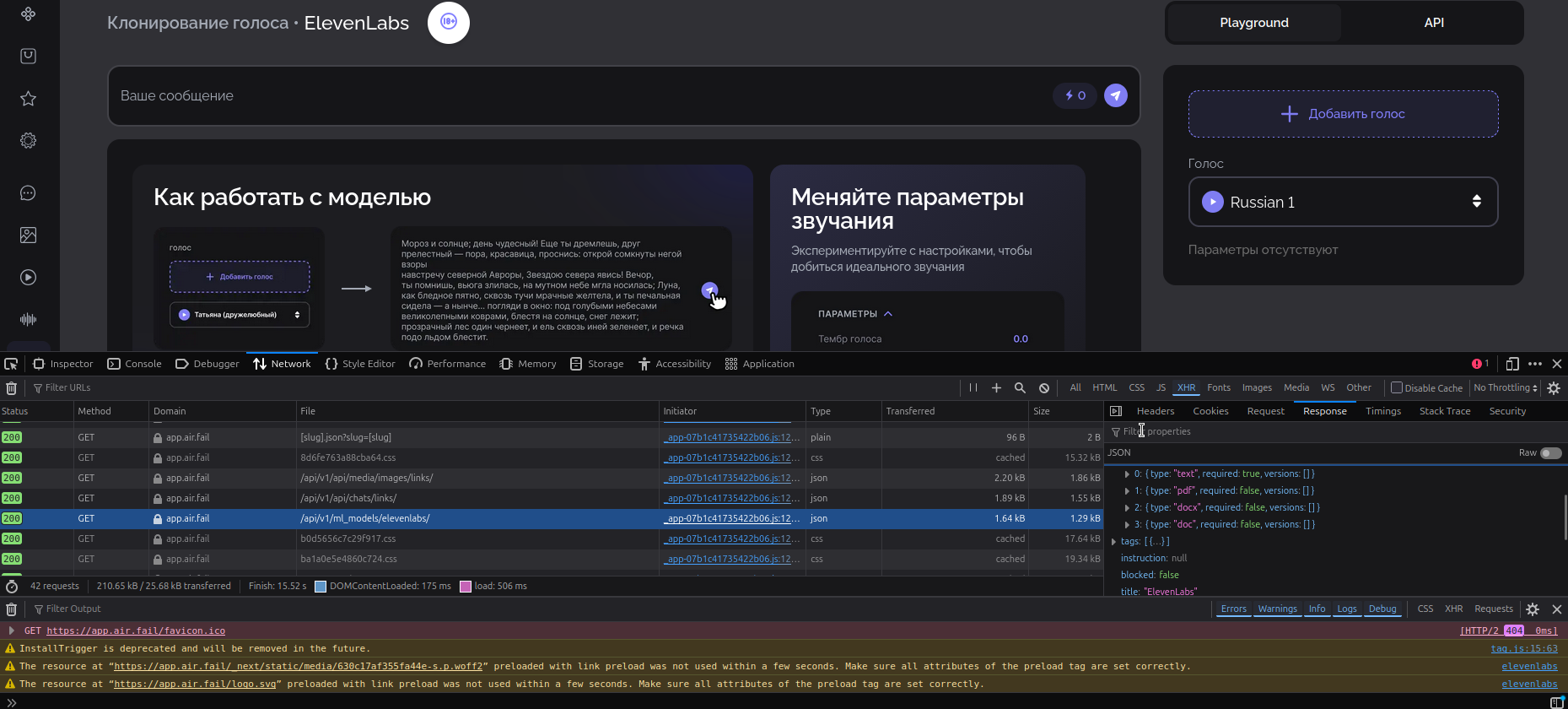This screenshot has width=1568, height=709.
Task: Pause network request recording
Action: 973,388
